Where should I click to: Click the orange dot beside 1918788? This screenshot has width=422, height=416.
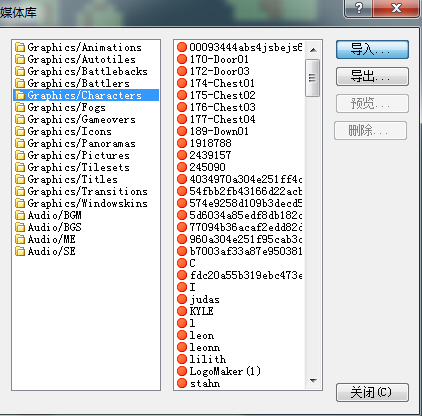pyautogui.click(x=182, y=143)
